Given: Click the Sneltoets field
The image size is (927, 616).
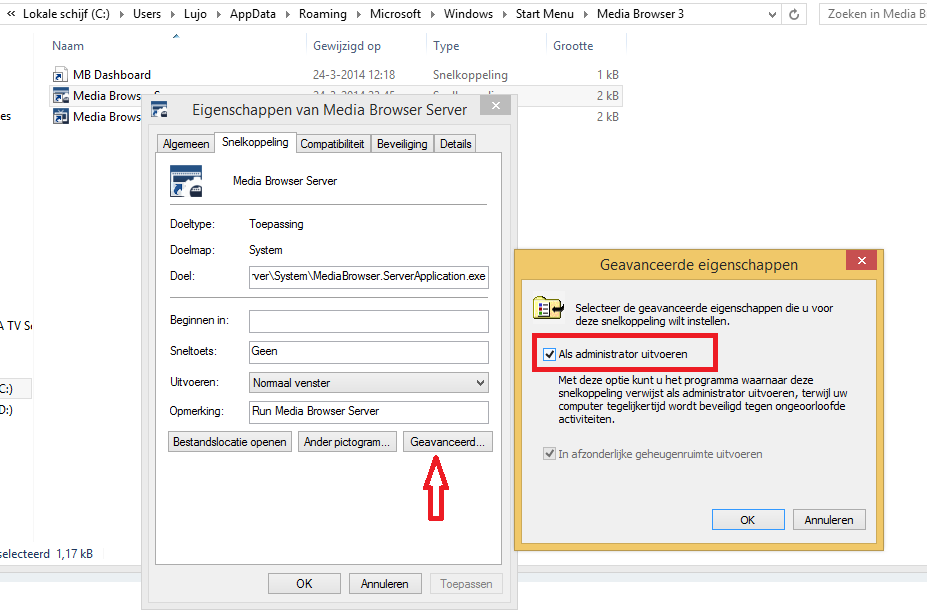Looking at the screenshot, I should tap(369, 352).
